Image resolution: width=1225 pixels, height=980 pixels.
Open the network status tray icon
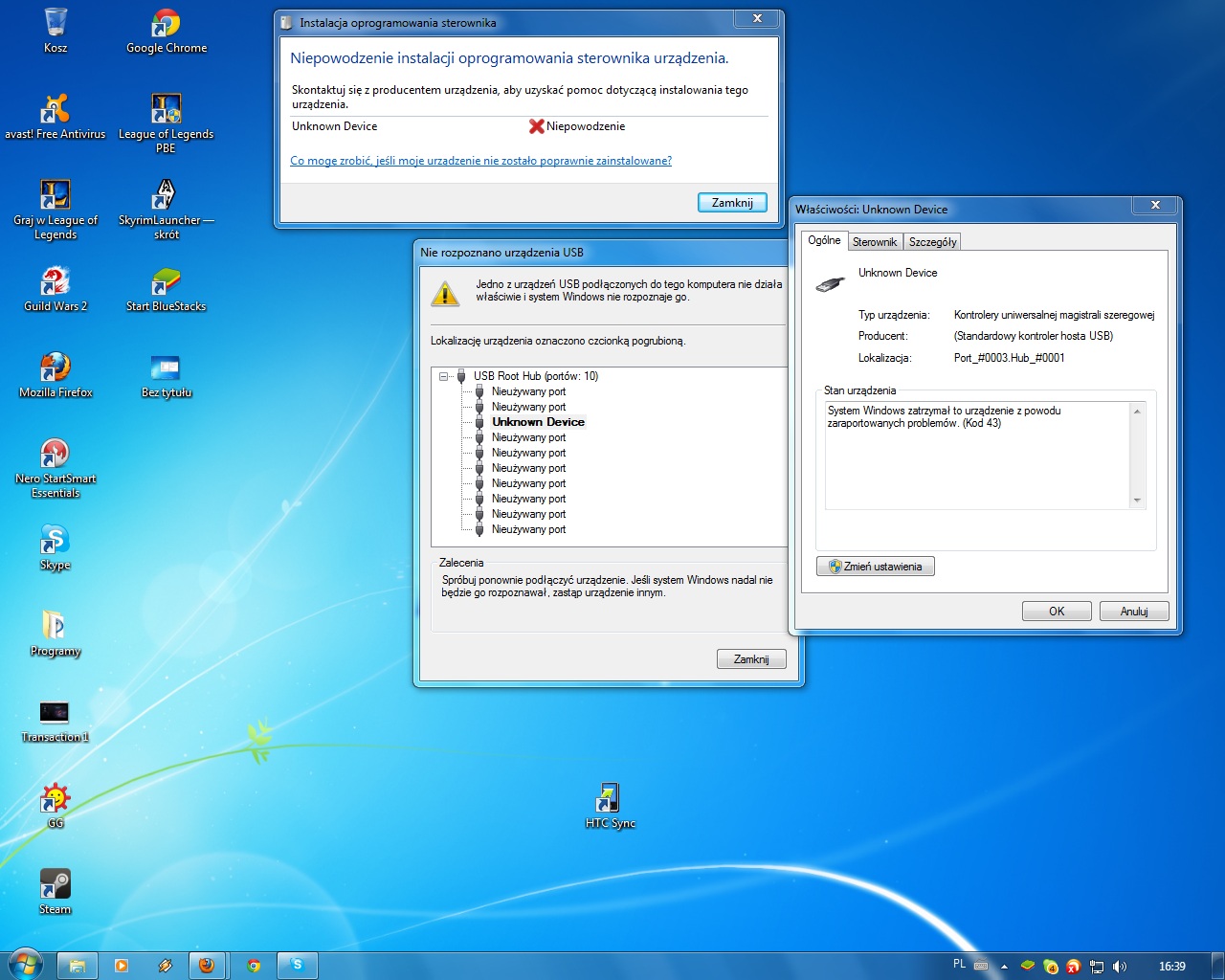pos(1097,967)
